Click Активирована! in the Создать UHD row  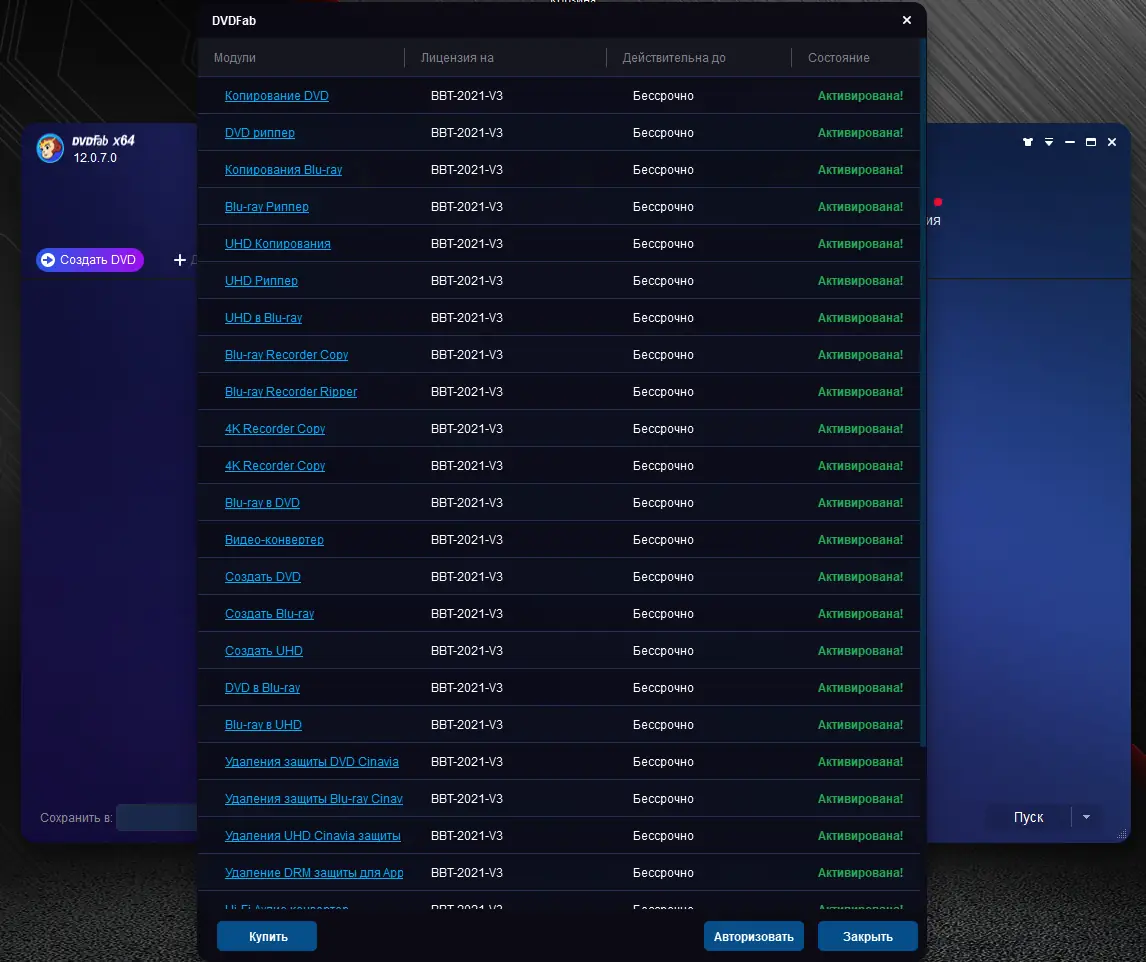pos(860,651)
